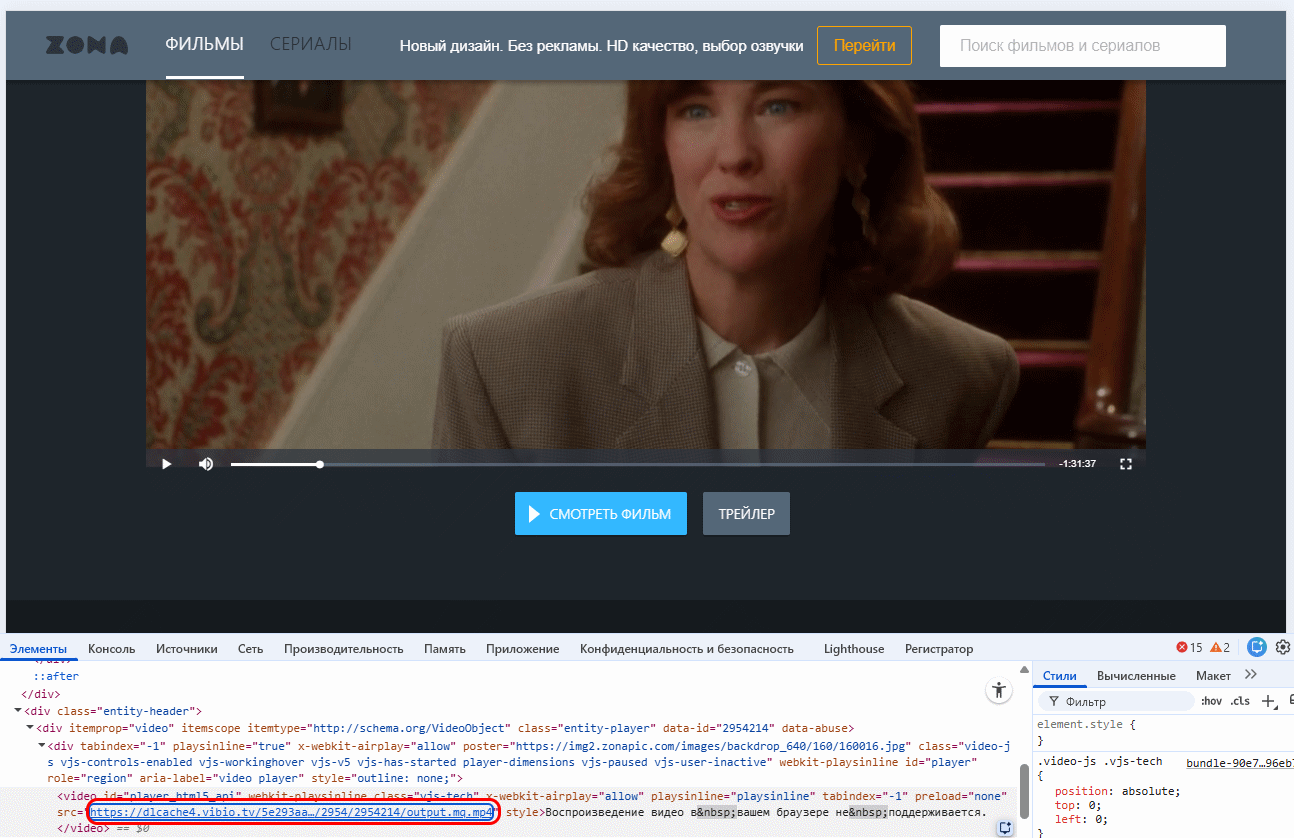1294x838 pixels.
Task: Click the СМОТРЕТЬ ФИЛЬМ button
Action: [601, 514]
